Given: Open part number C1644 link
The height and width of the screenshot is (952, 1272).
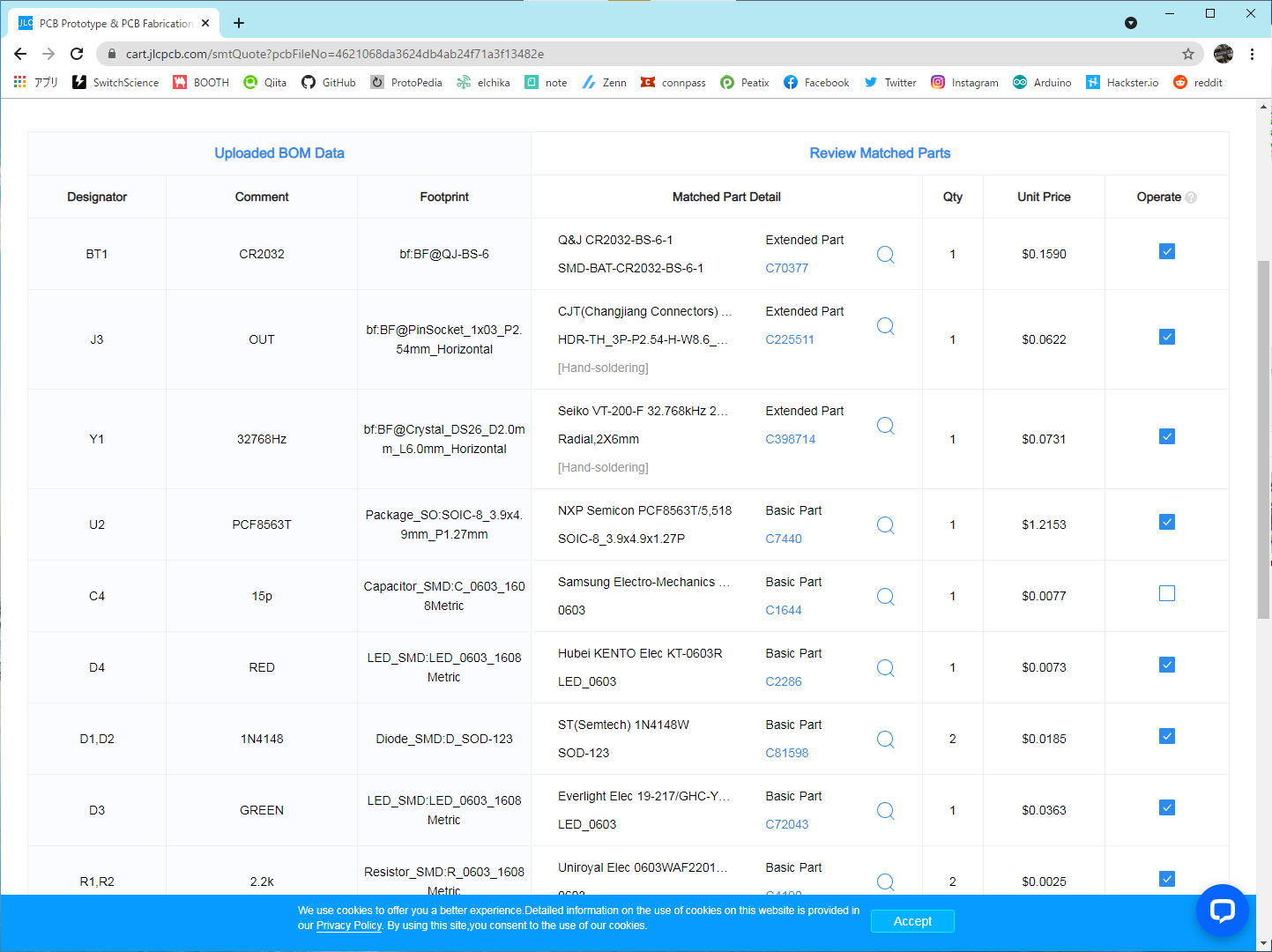Looking at the screenshot, I should 784,610.
